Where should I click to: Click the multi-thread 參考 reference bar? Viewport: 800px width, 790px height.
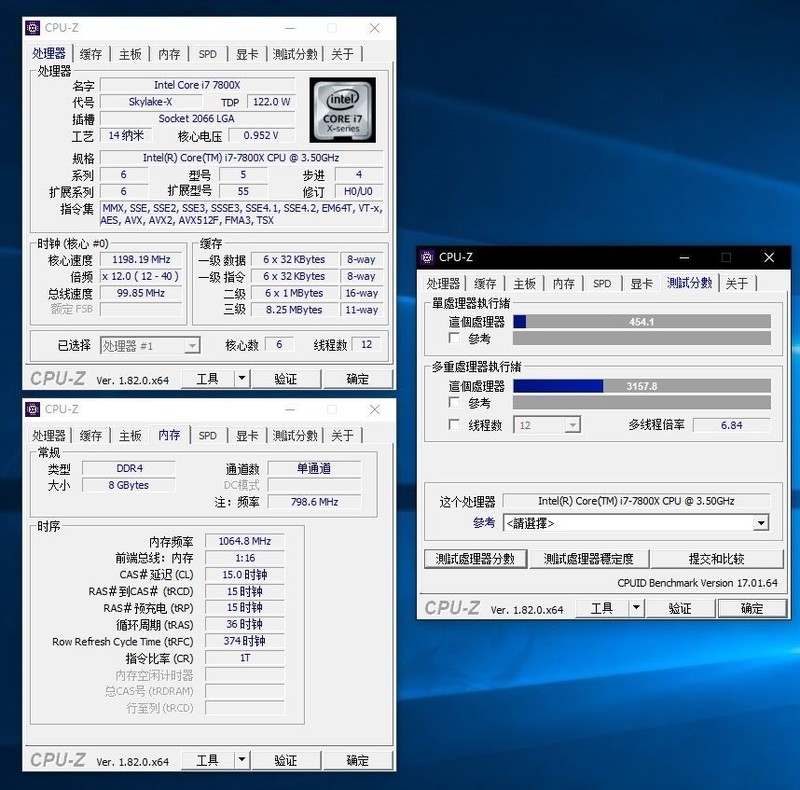coord(642,403)
